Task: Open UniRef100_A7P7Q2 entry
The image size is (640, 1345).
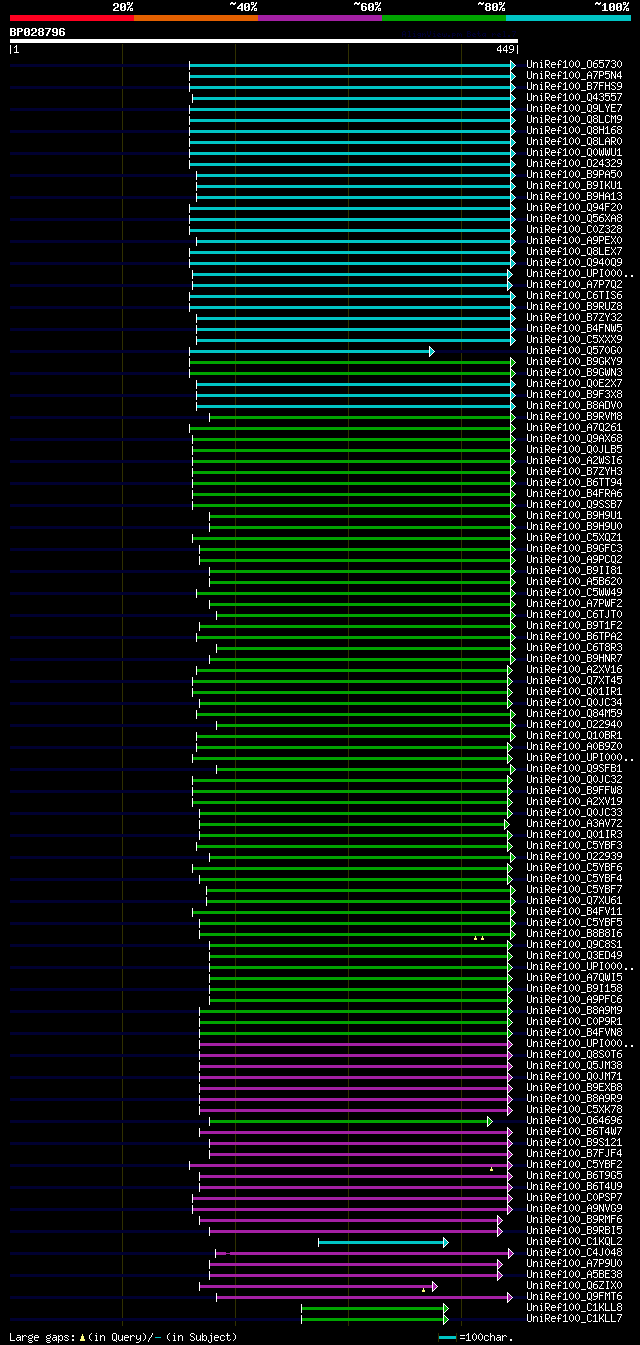Action: click(575, 284)
